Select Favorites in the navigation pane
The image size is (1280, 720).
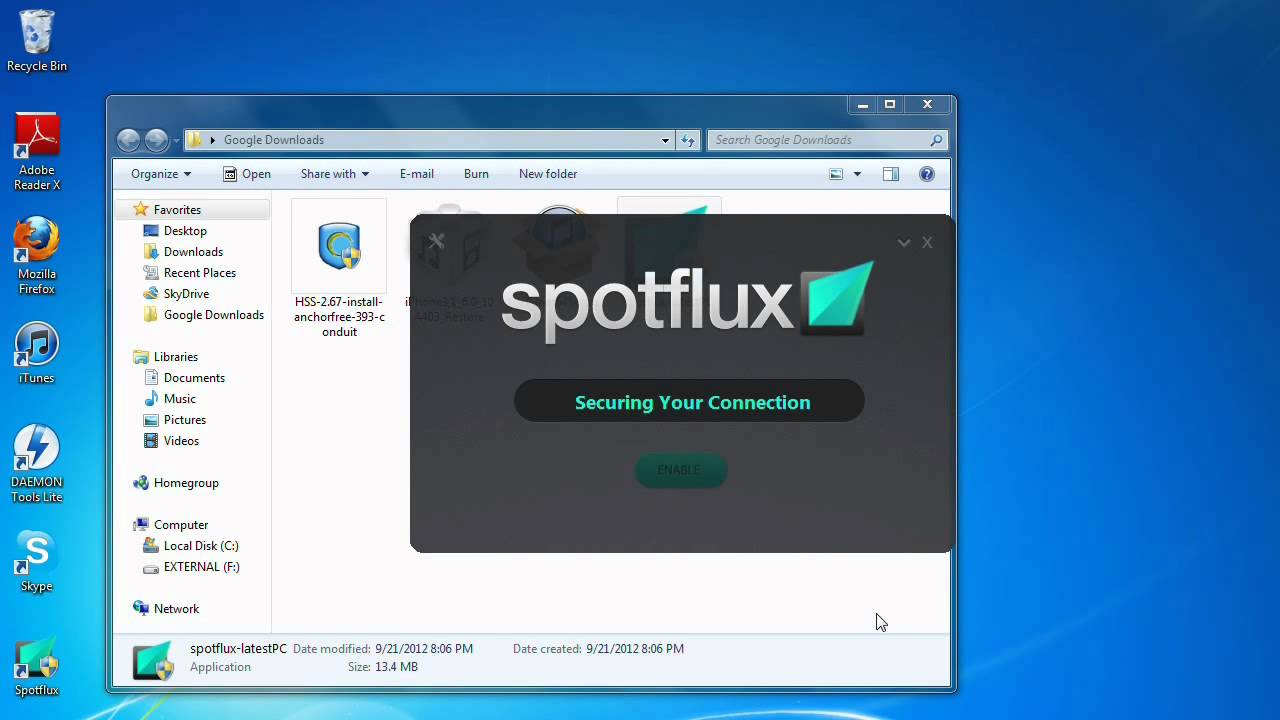pos(177,210)
